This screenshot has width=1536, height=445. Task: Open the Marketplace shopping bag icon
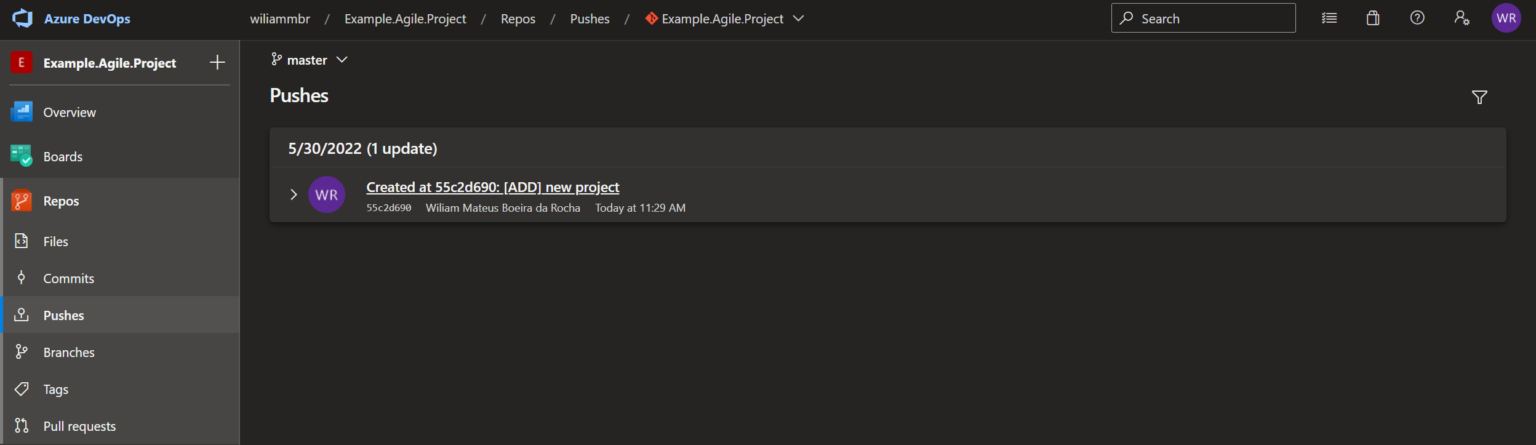[1373, 18]
